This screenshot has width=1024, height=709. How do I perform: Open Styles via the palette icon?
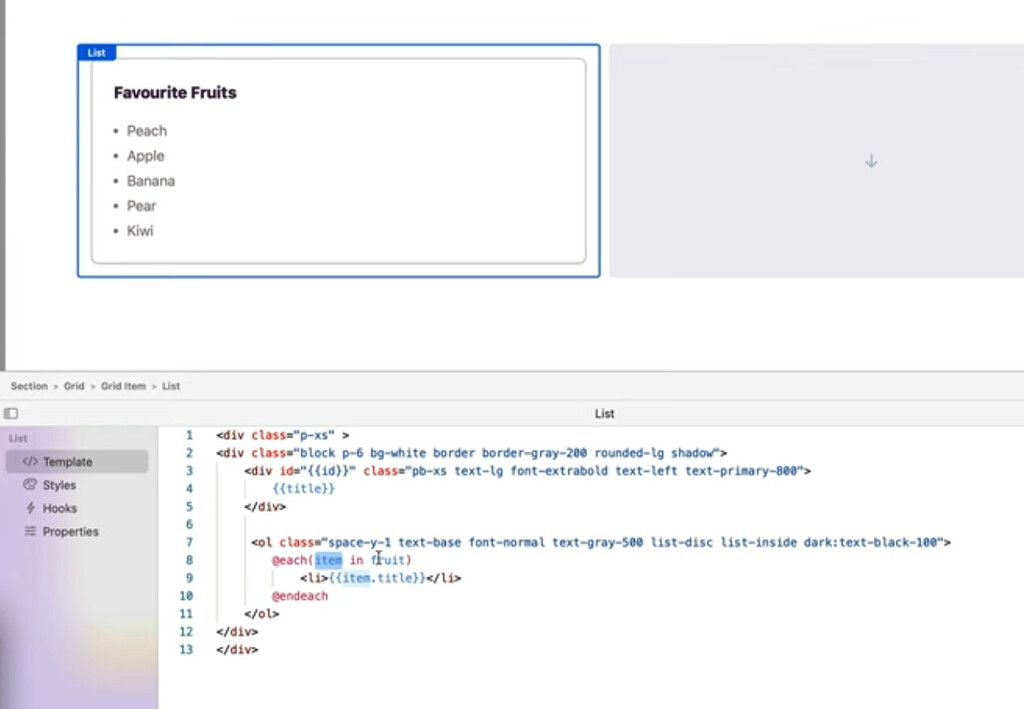pyautogui.click(x=31, y=485)
